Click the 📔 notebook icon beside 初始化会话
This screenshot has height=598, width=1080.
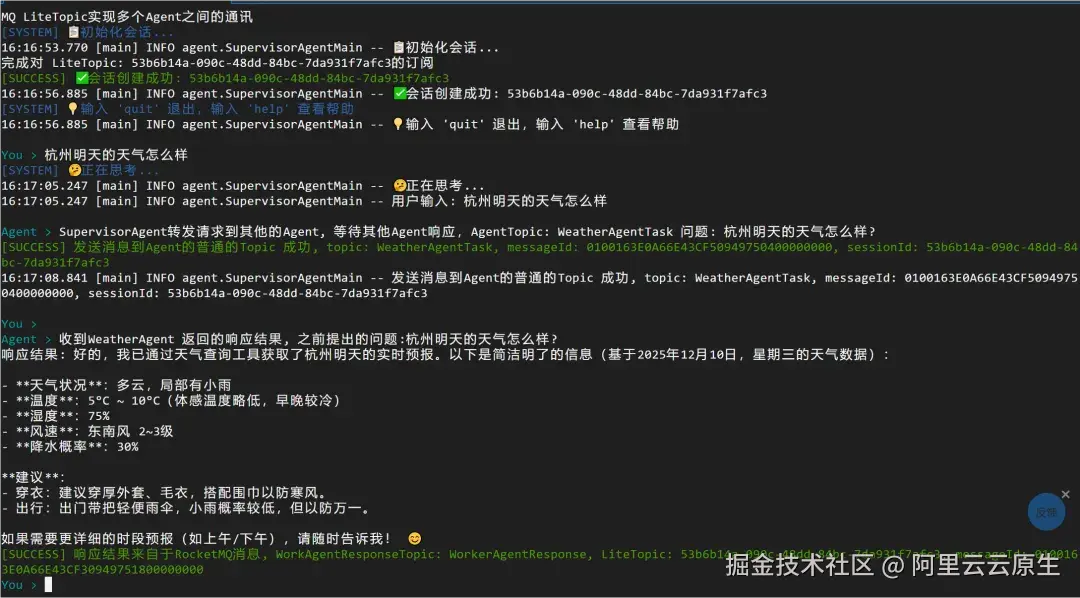72,30
